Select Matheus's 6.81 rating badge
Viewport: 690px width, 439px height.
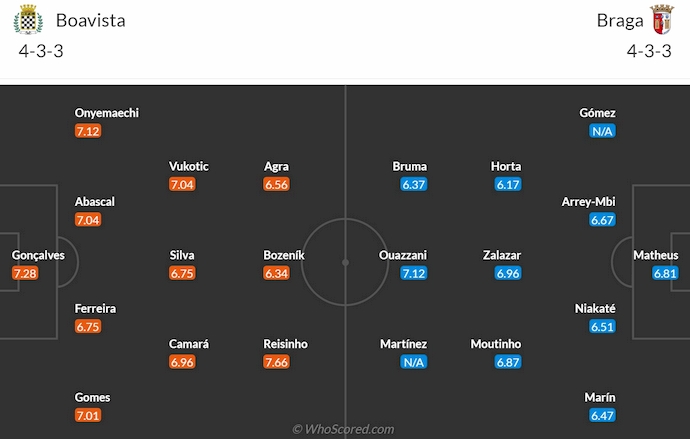pyautogui.click(x=665, y=273)
